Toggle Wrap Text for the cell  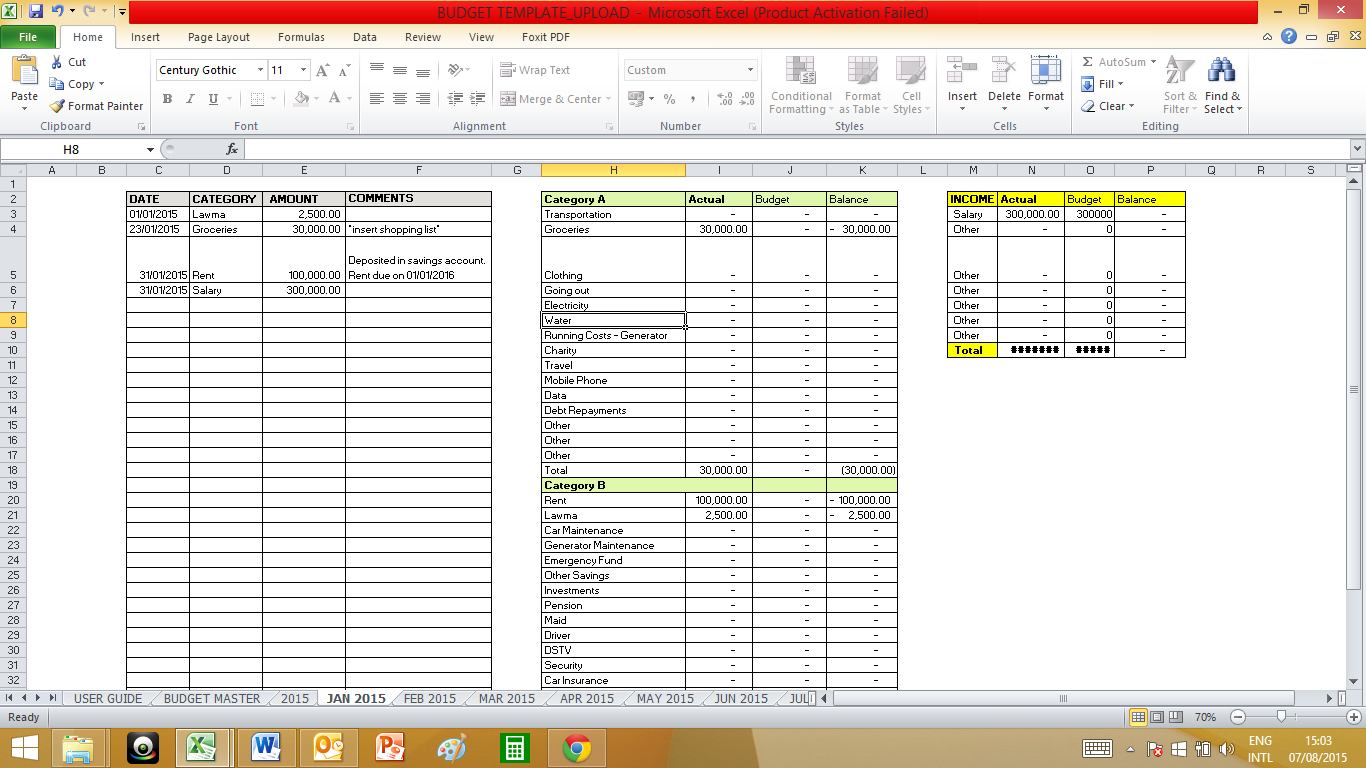535,70
